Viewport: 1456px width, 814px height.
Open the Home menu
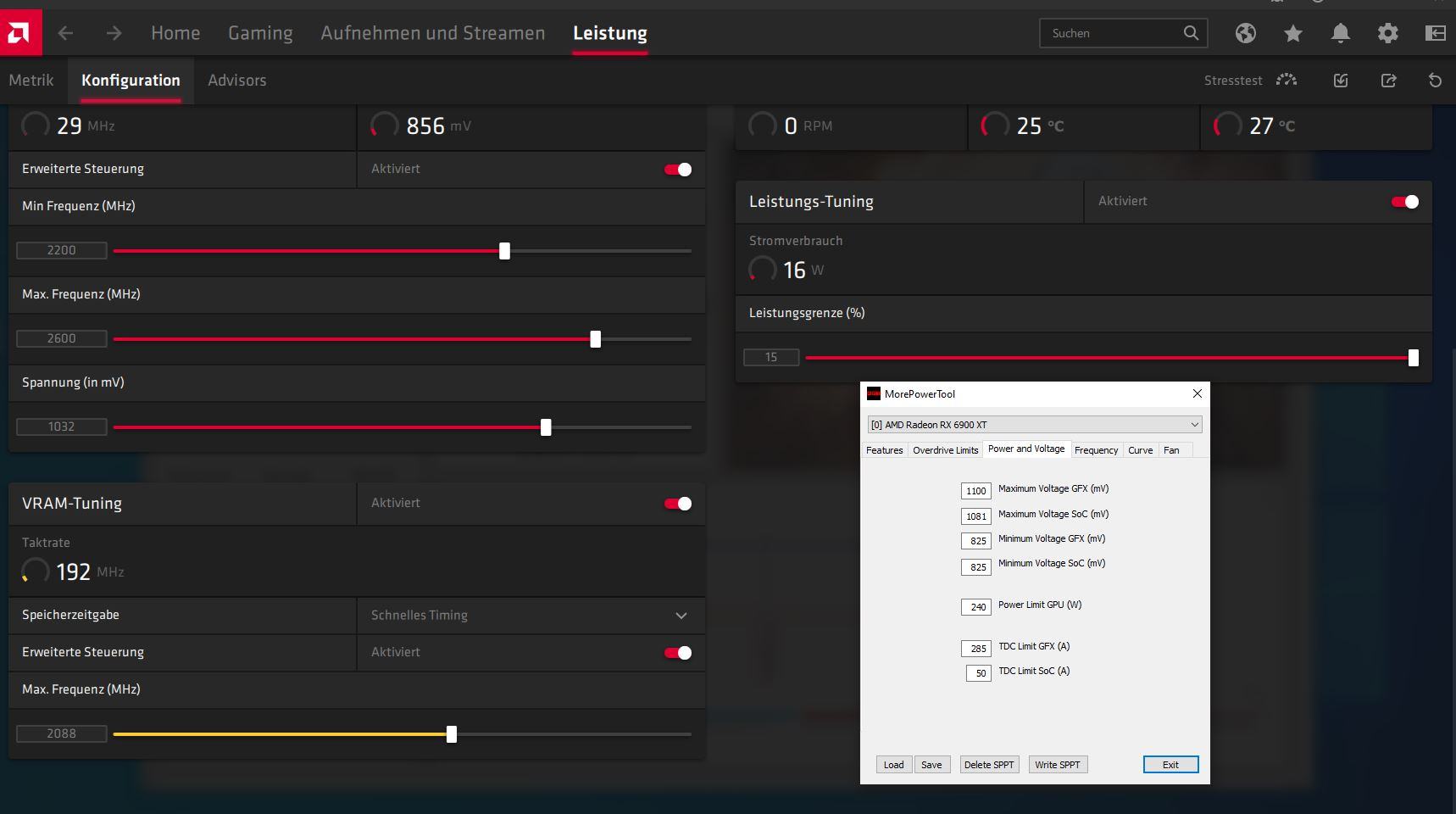click(175, 33)
